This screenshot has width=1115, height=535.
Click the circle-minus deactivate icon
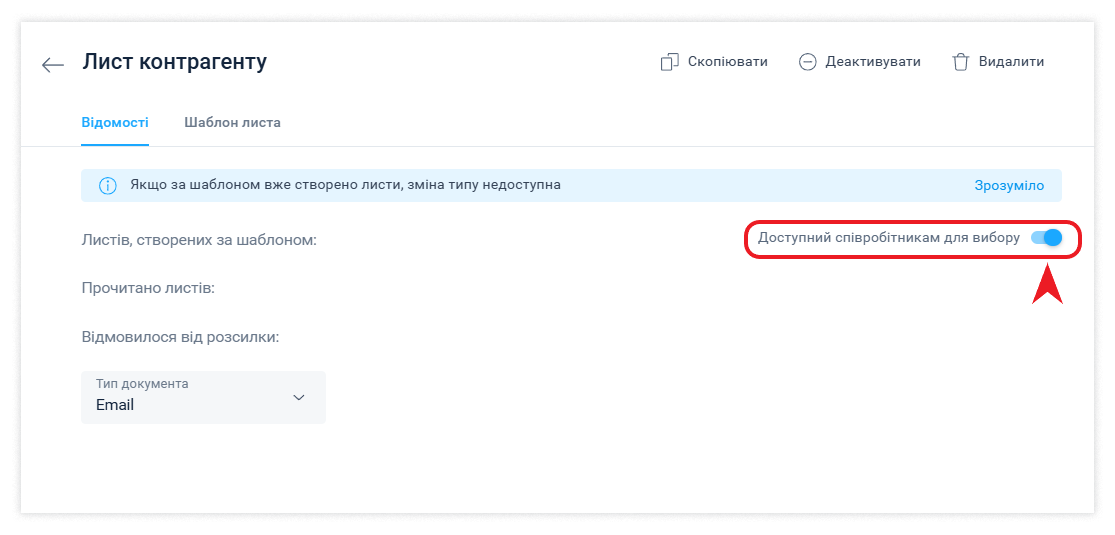(807, 62)
